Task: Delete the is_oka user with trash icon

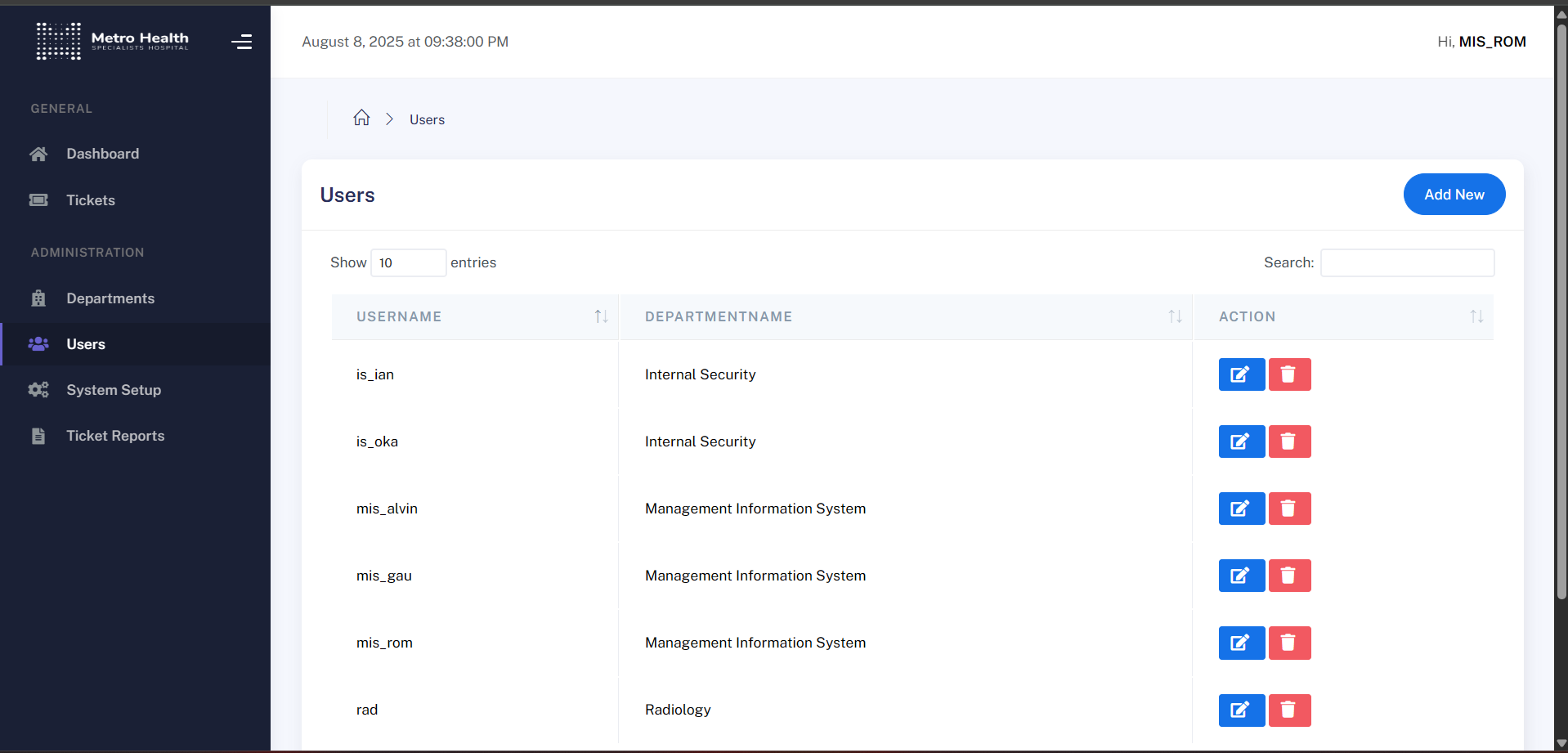Action: [1289, 441]
